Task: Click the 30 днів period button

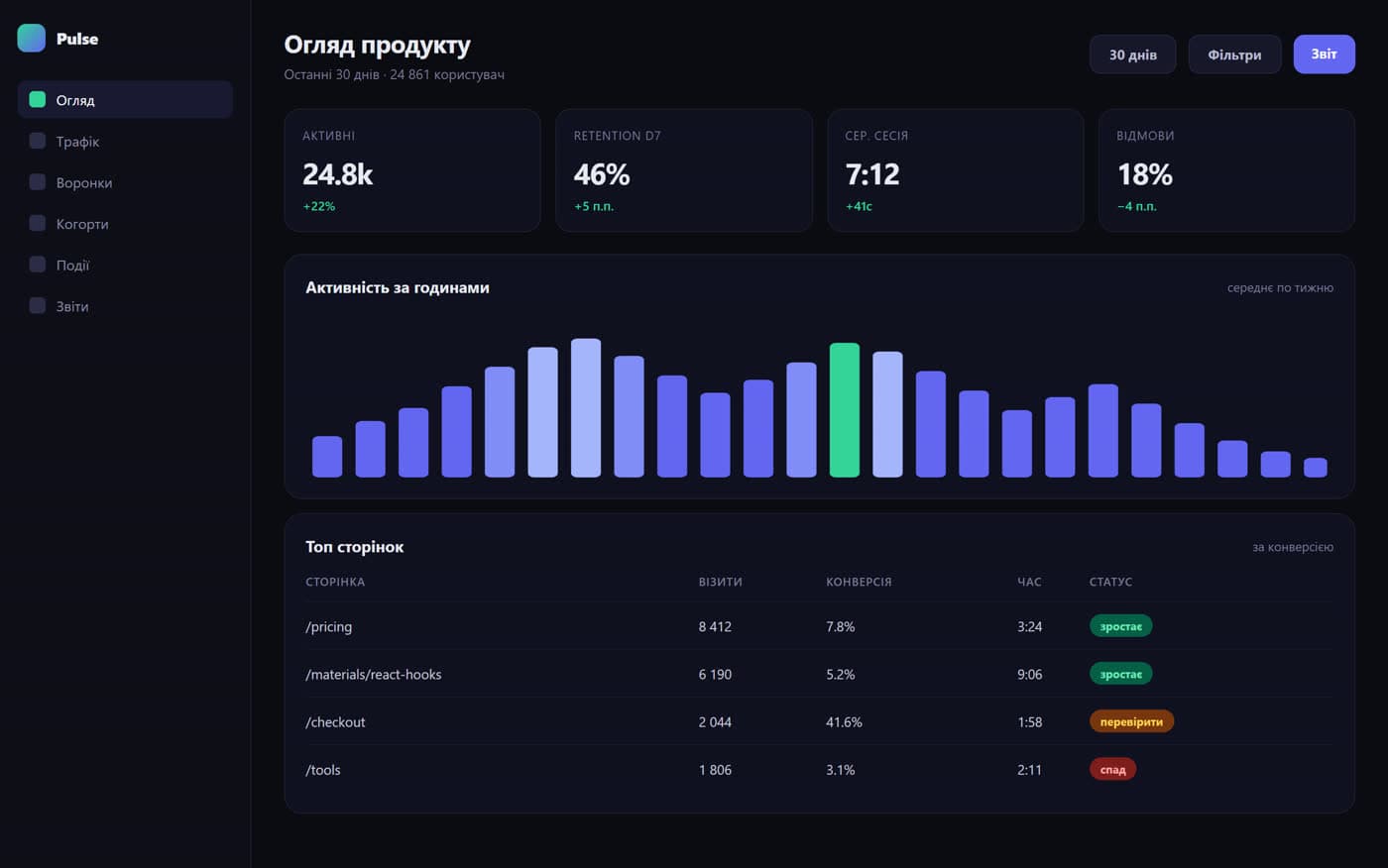Action: click(x=1132, y=54)
